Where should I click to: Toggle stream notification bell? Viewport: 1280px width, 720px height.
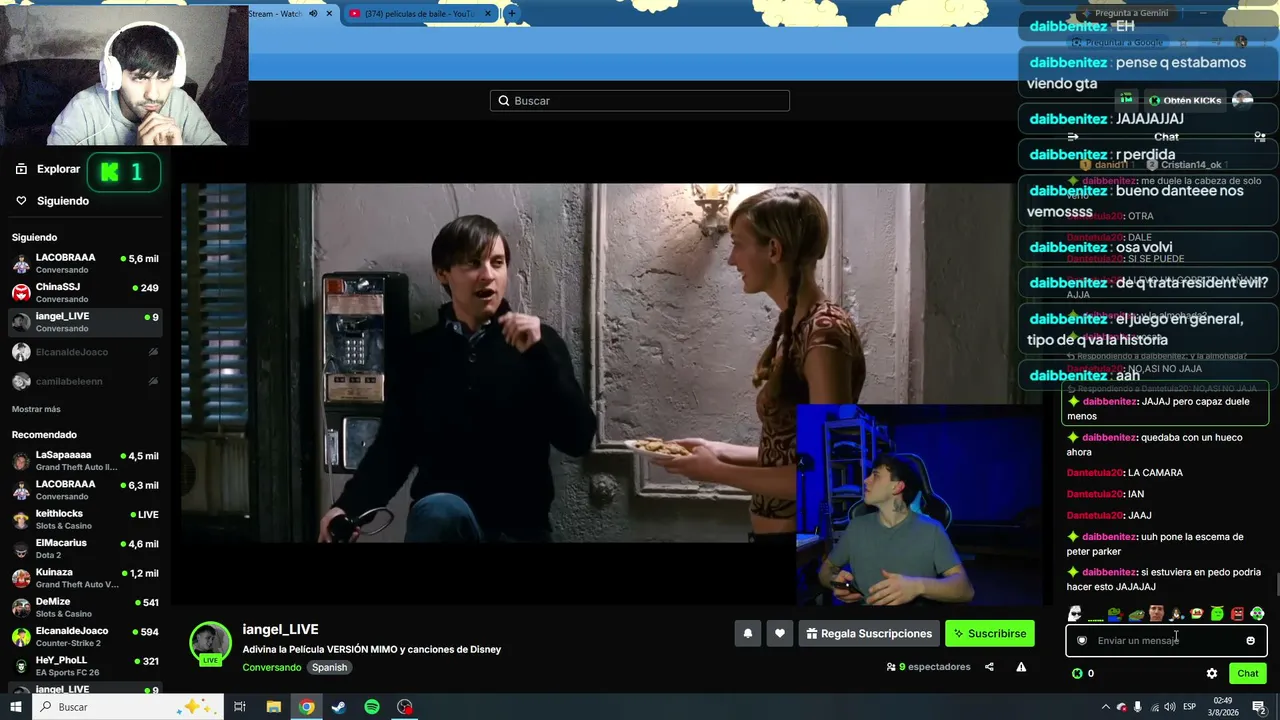click(747, 633)
